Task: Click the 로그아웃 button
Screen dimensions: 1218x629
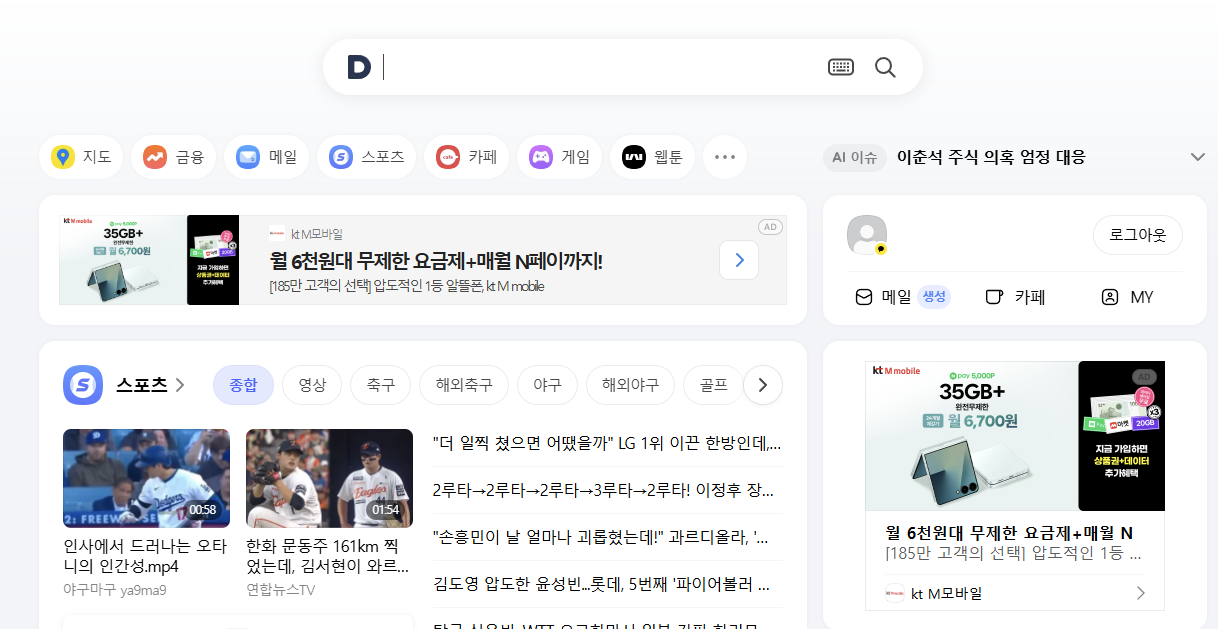Action: (1138, 235)
